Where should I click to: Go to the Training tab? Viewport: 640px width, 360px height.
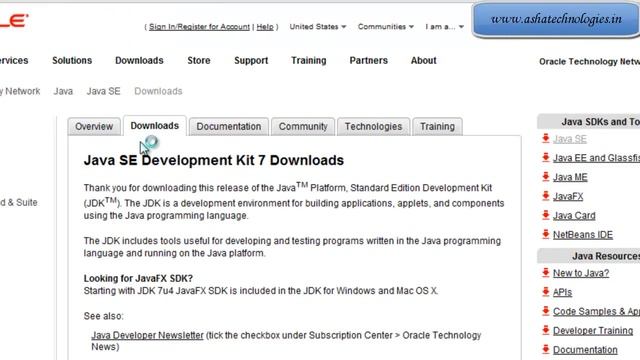(x=437, y=127)
